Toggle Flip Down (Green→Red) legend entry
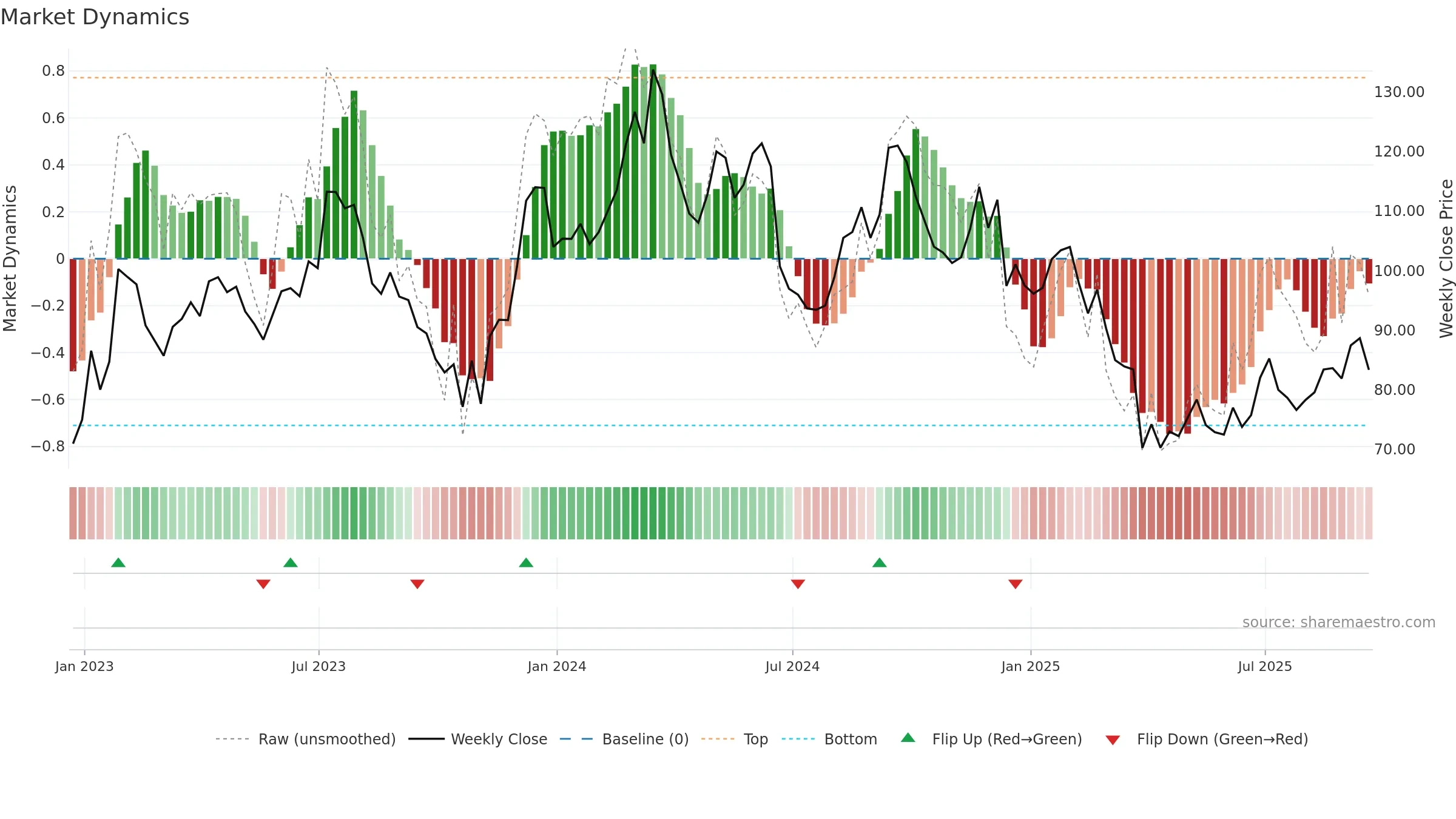The width and height of the screenshot is (1456, 819). 1206,739
